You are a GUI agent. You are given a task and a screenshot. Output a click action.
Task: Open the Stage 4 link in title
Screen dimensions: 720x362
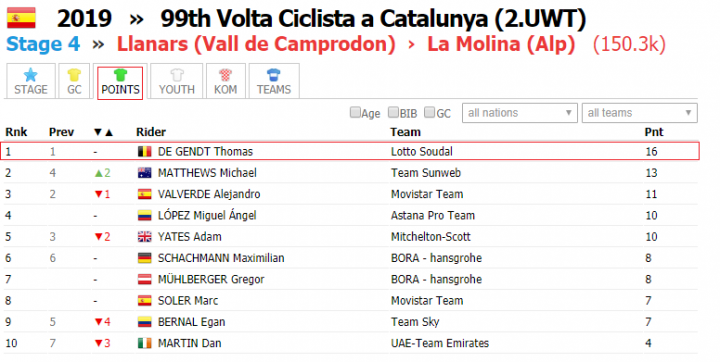43,45
